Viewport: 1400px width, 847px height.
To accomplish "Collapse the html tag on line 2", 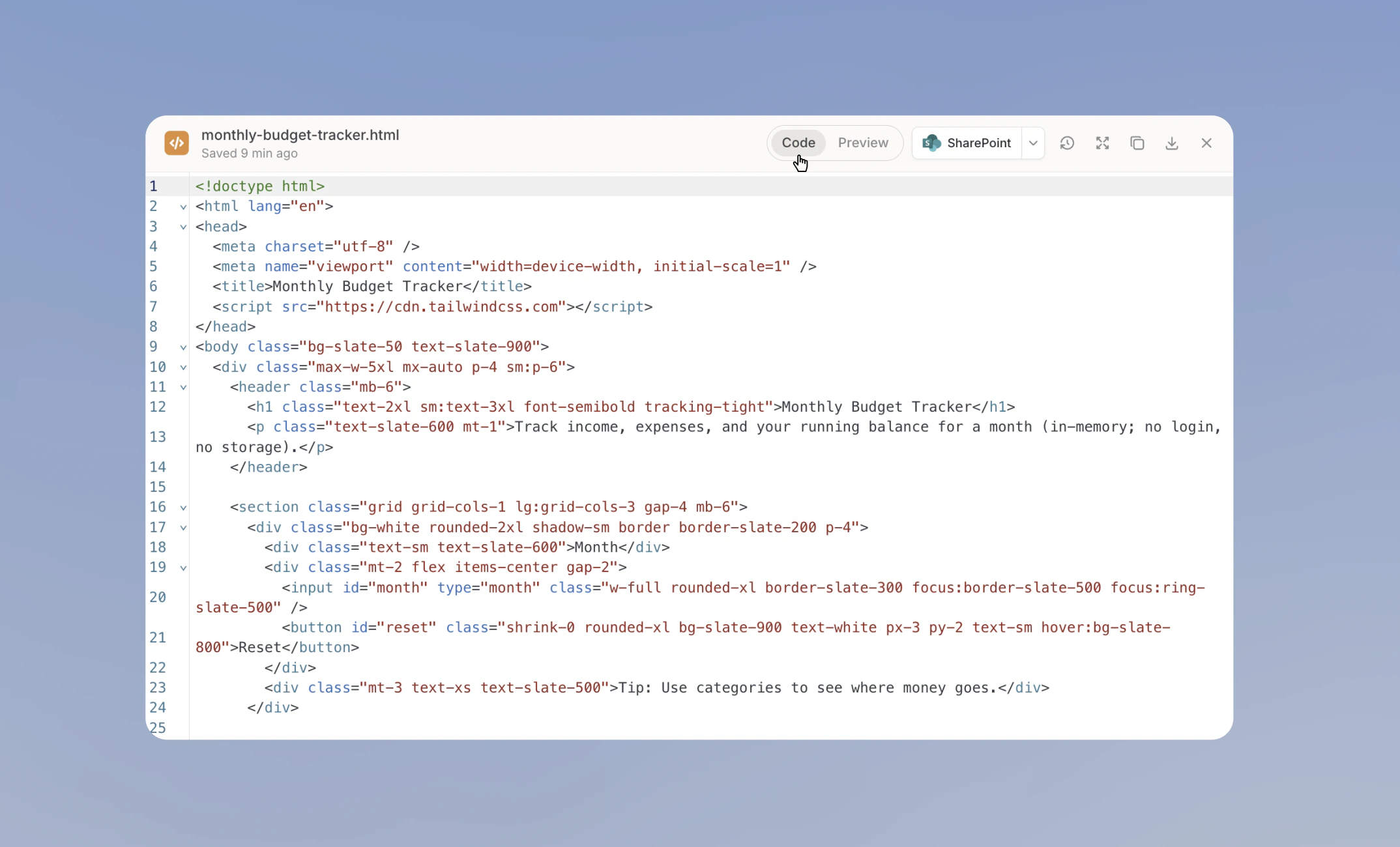I will pos(183,207).
